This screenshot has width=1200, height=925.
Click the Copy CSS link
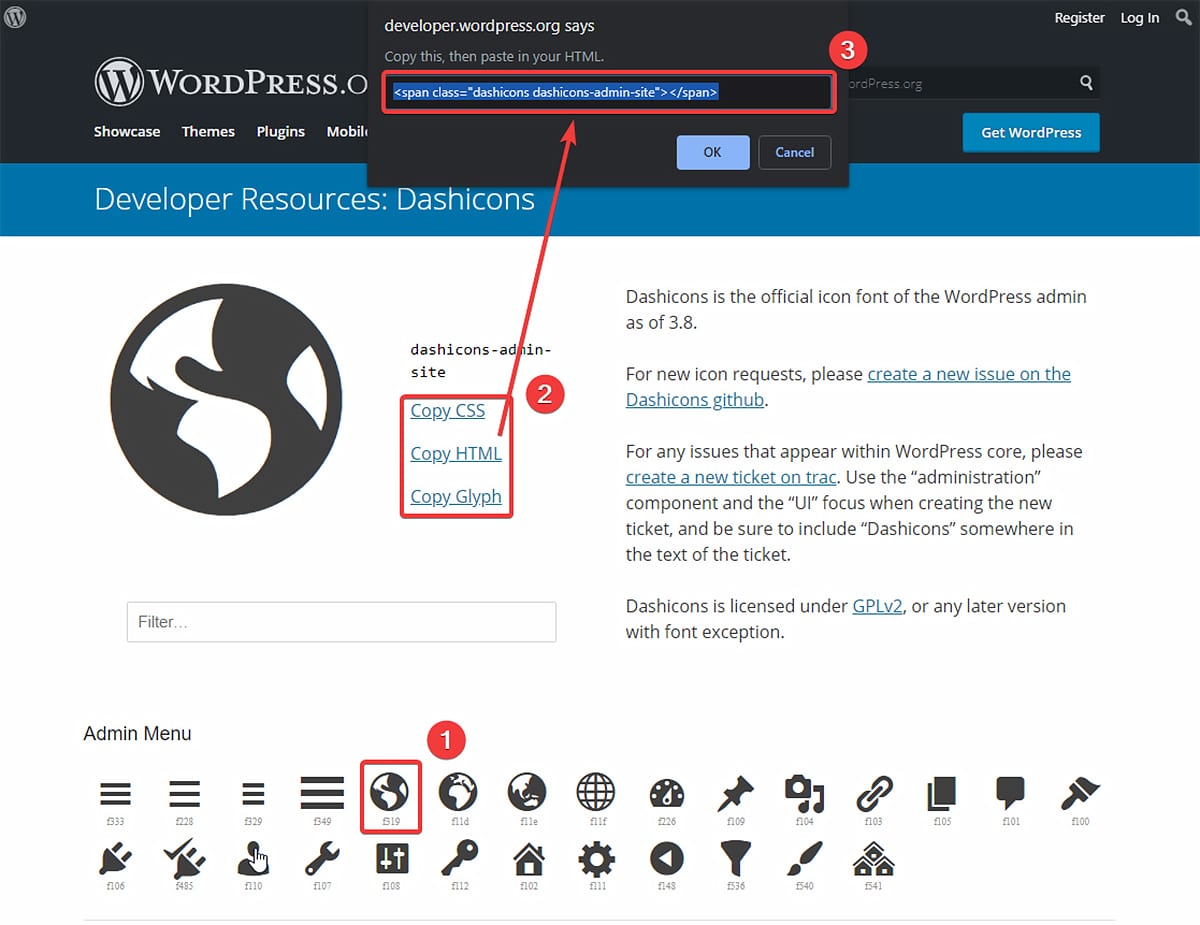click(448, 411)
